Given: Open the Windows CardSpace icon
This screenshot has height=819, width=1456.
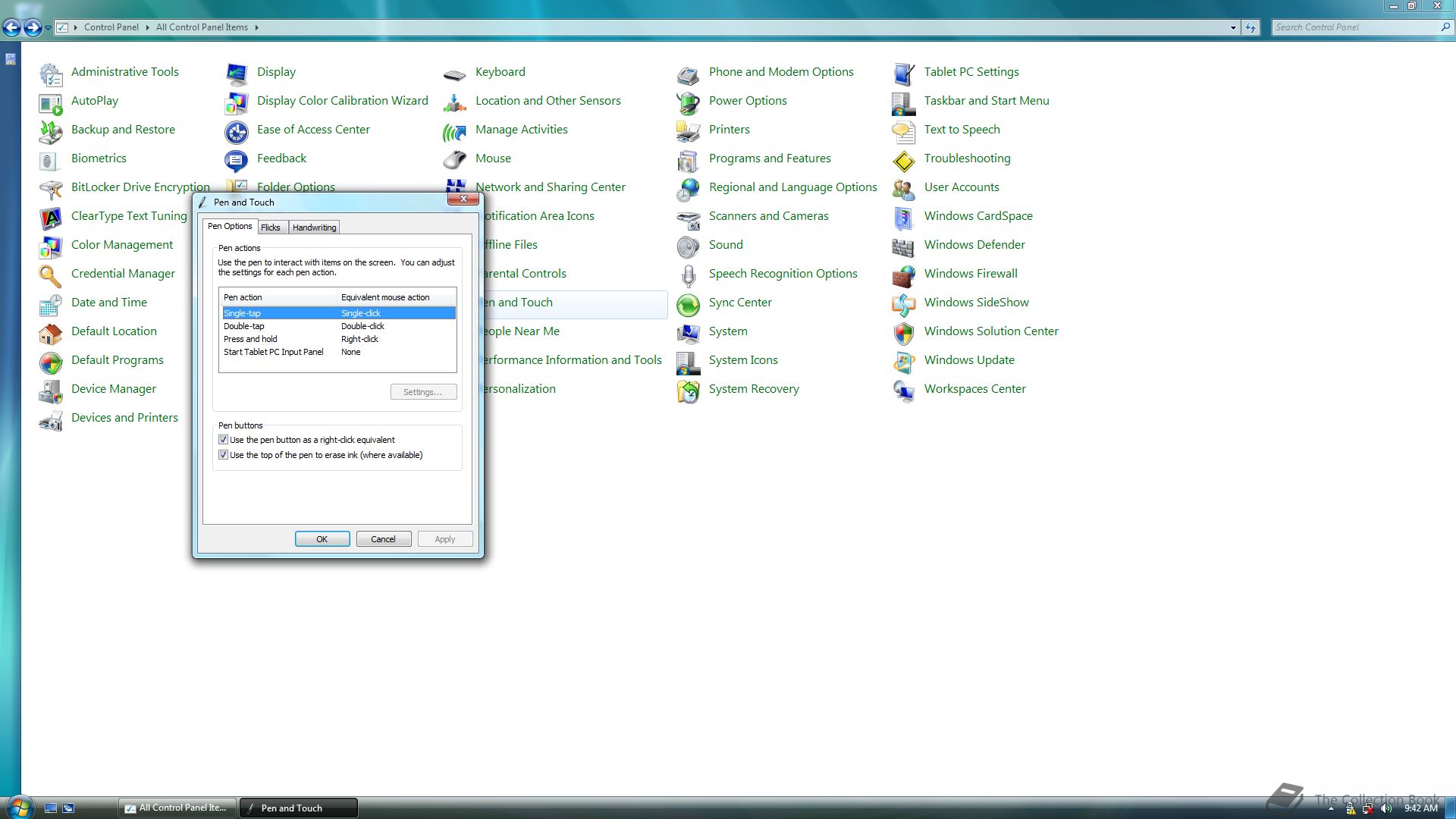Looking at the screenshot, I should tap(904, 218).
